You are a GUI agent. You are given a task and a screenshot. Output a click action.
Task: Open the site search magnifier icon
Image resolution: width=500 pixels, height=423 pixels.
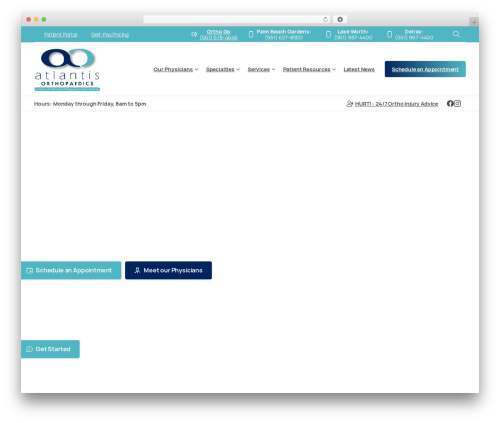pyautogui.click(x=456, y=34)
